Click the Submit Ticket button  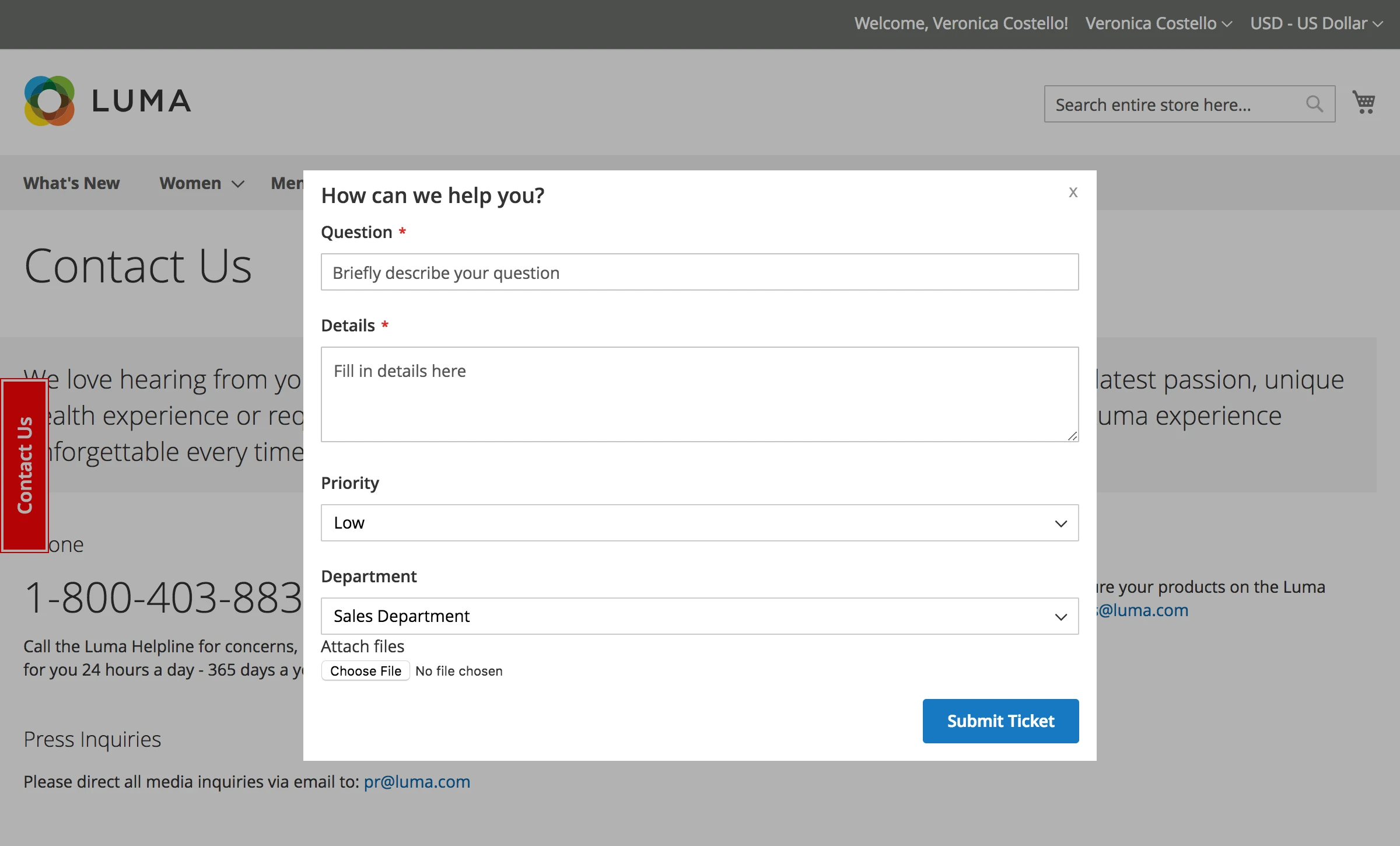coord(1000,721)
